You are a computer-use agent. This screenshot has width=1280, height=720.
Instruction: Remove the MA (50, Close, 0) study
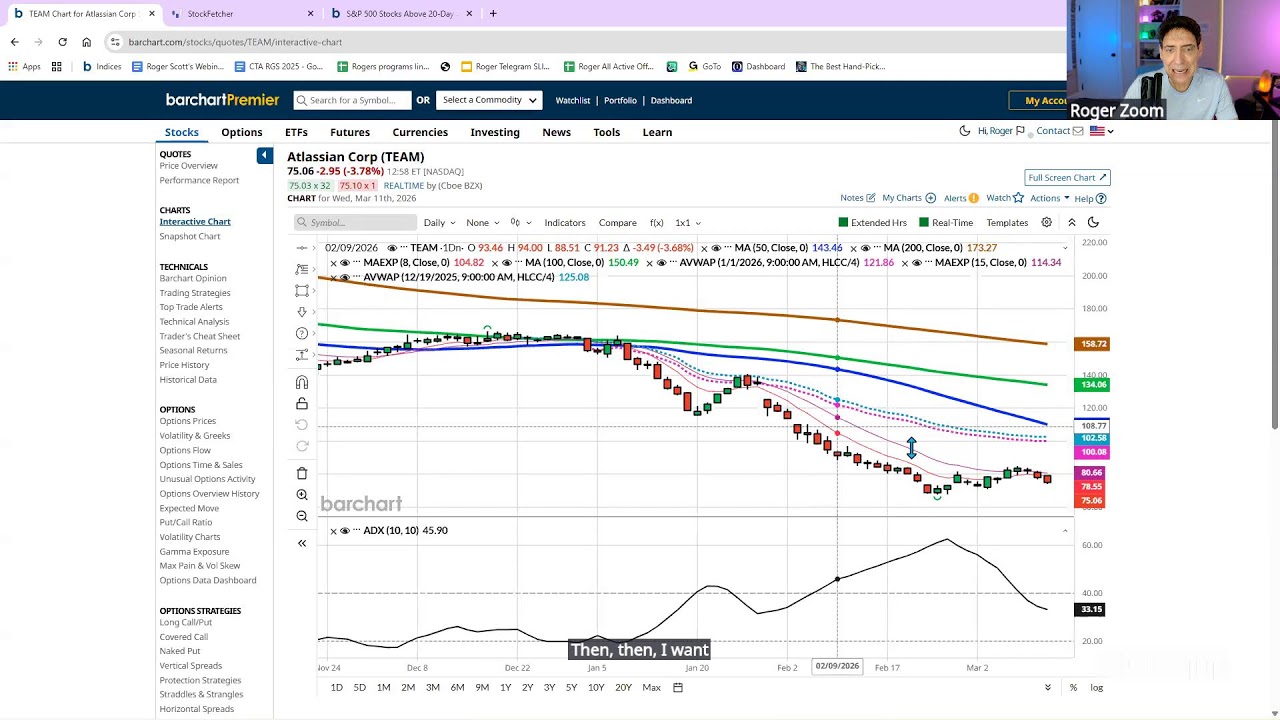click(704, 248)
